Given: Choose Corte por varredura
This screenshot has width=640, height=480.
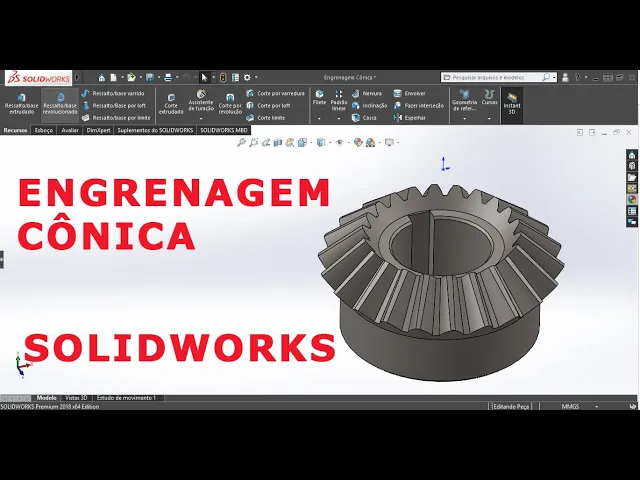Looking at the screenshot, I should 276,93.
